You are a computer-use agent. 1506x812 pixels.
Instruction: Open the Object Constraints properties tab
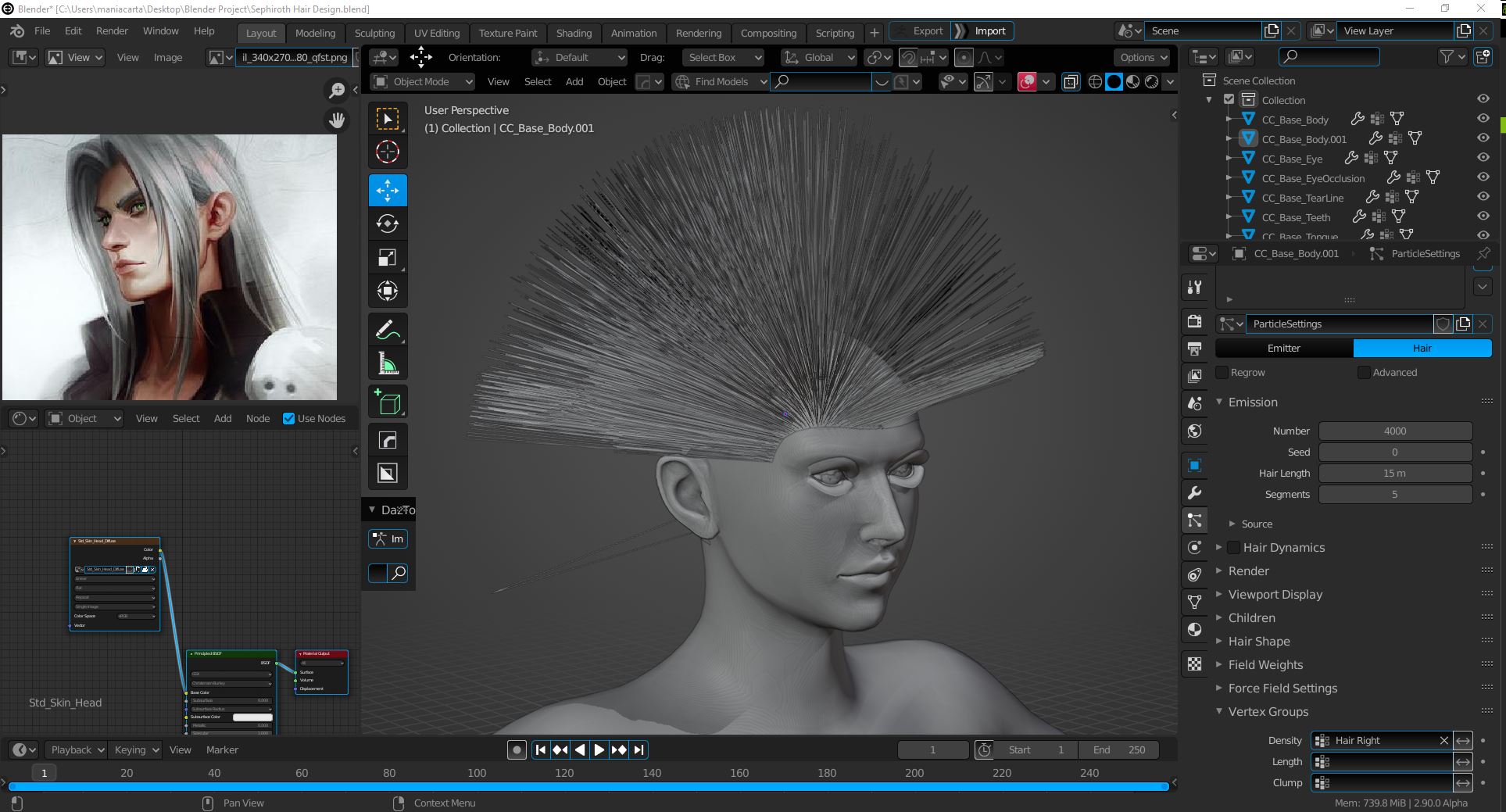pyautogui.click(x=1194, y=574)
